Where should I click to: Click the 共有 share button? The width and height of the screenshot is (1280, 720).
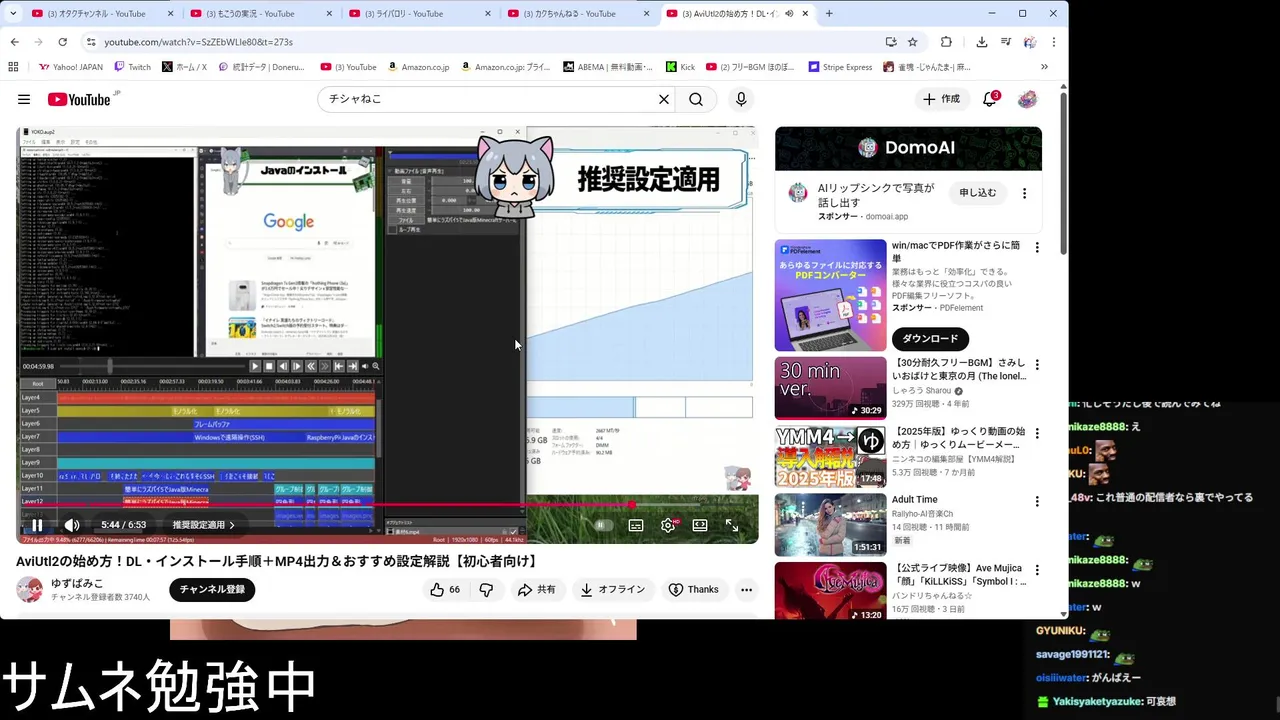(536, 590)
